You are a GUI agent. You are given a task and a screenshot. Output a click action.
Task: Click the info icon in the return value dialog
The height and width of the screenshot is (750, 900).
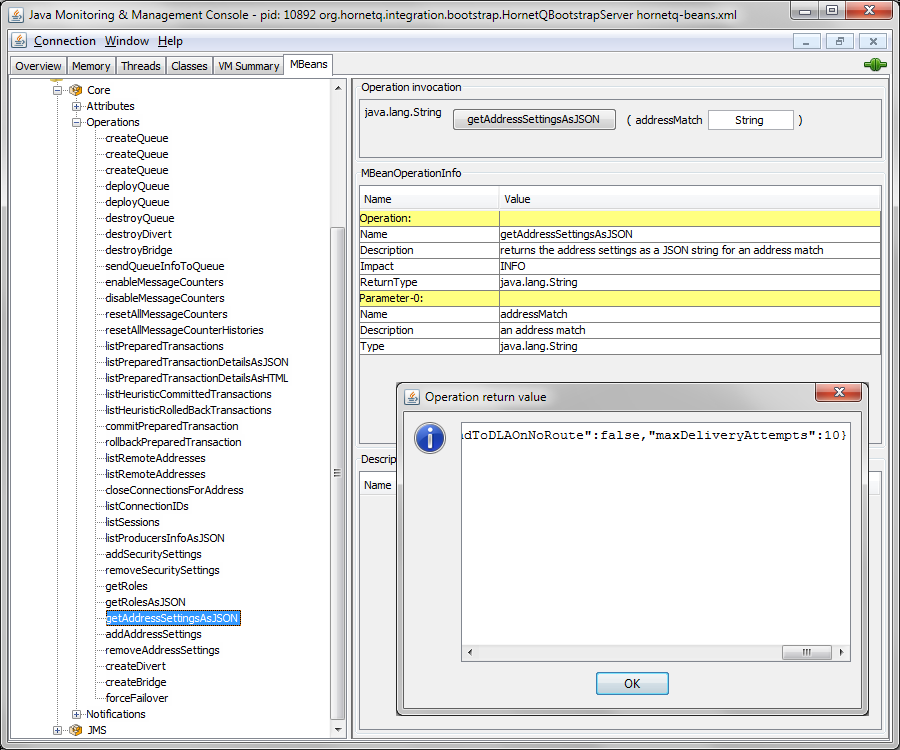[430, 438]
